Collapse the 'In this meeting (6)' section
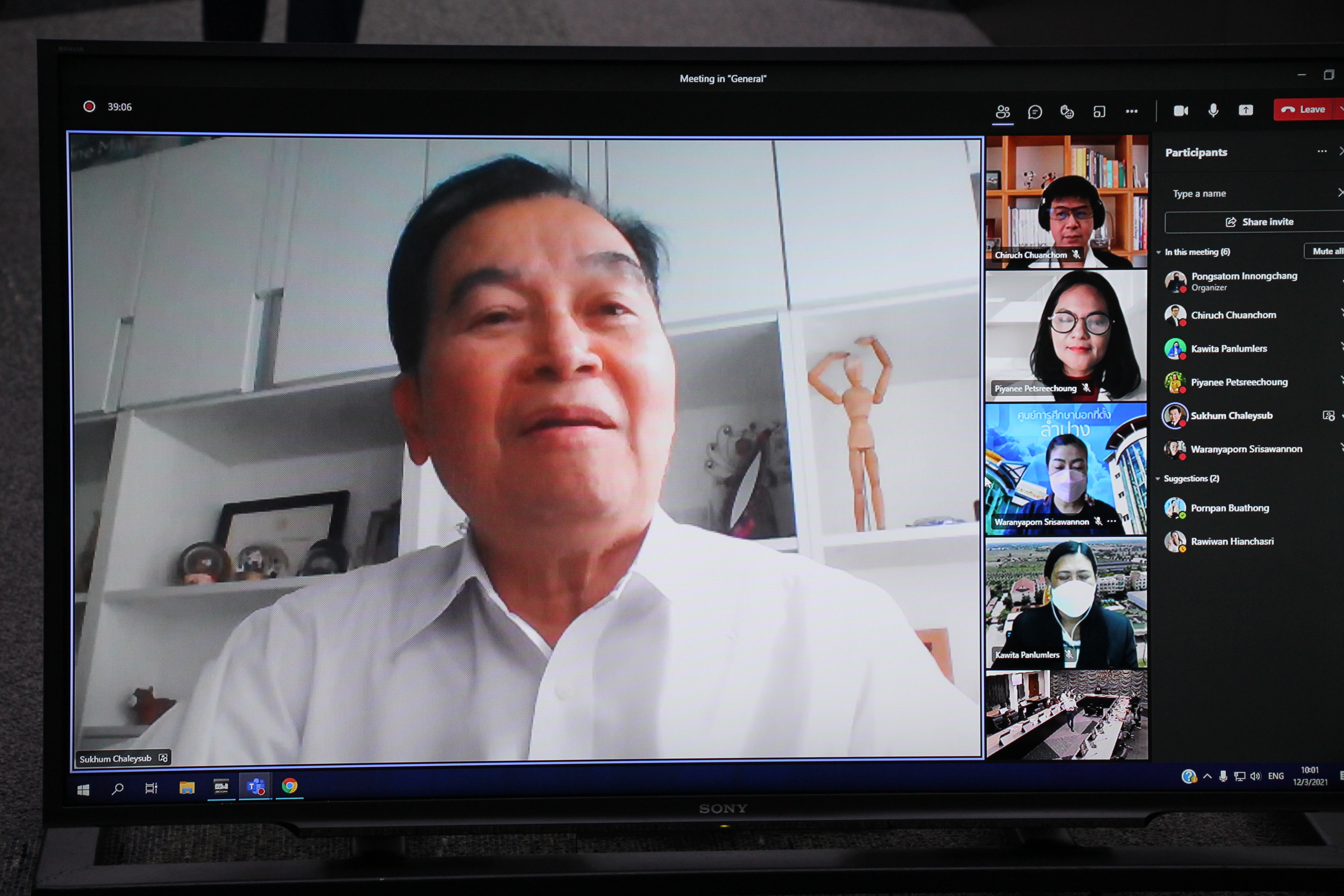The image size is (1344, 896). coord(1159,252)
